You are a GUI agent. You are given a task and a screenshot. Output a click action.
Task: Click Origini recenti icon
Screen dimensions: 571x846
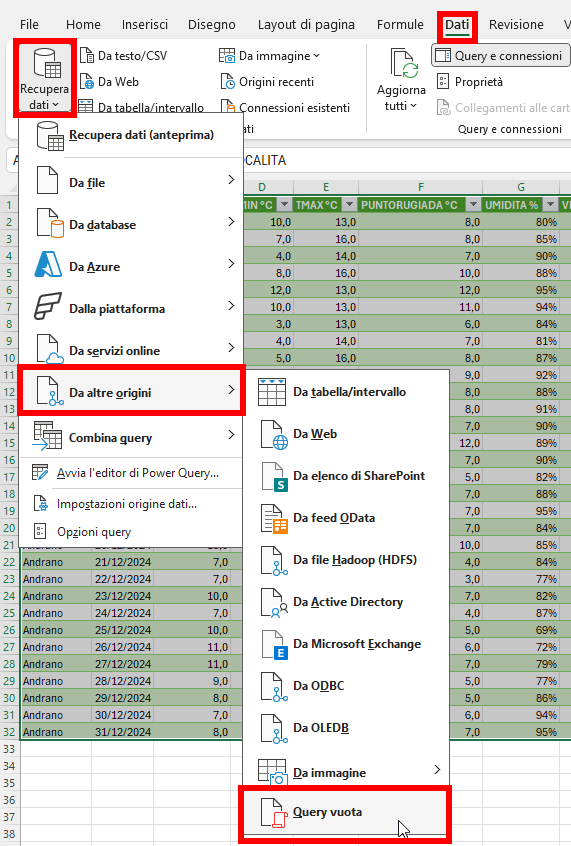(227, 81)
